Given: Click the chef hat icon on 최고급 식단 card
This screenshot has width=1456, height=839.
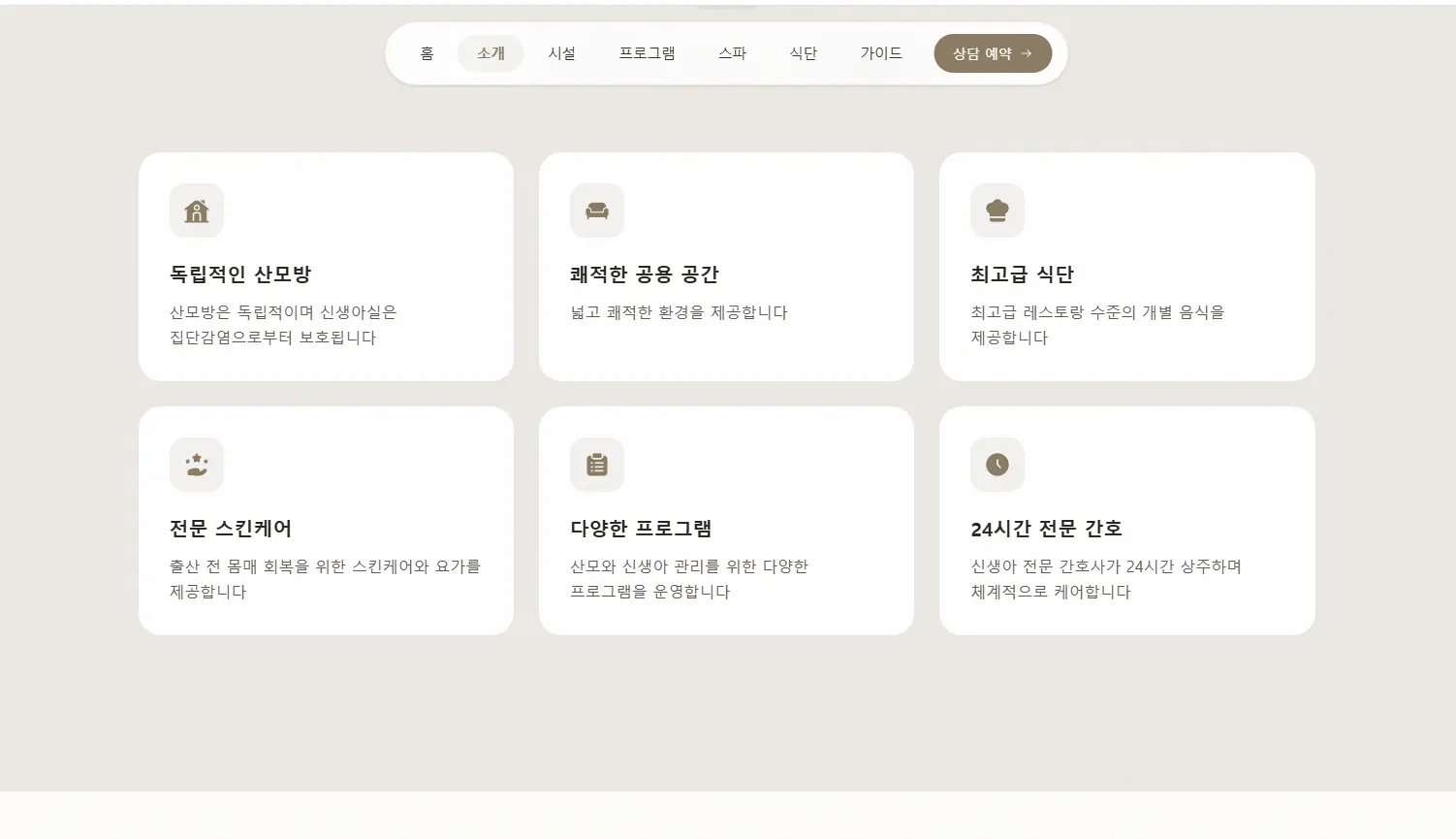Looking at the screenshot, I should 997,210.
